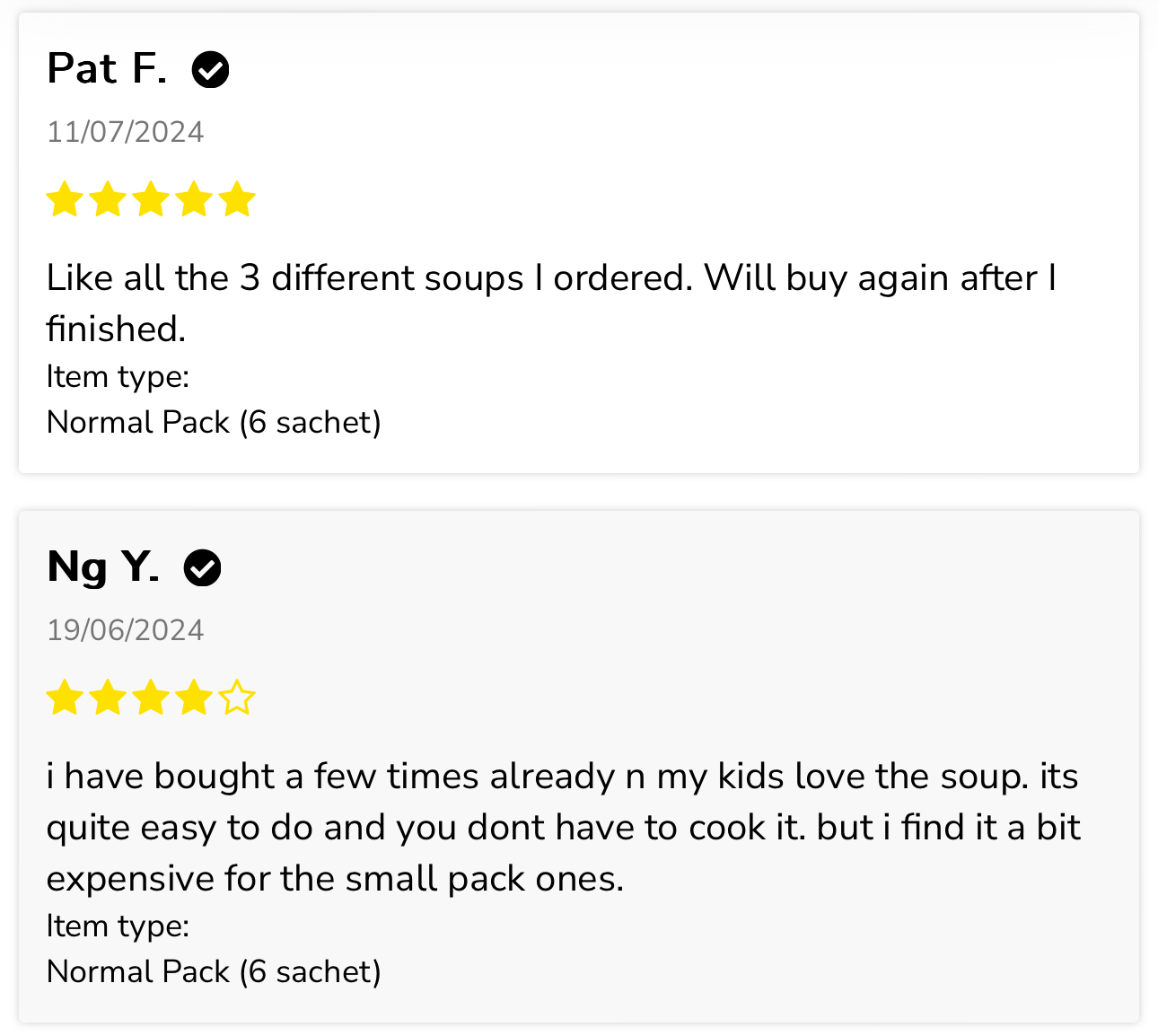Viewport: 1158px width, 1036px height.
Task: Click first star in Pat F. rating
Action: (x=65, y=199)
